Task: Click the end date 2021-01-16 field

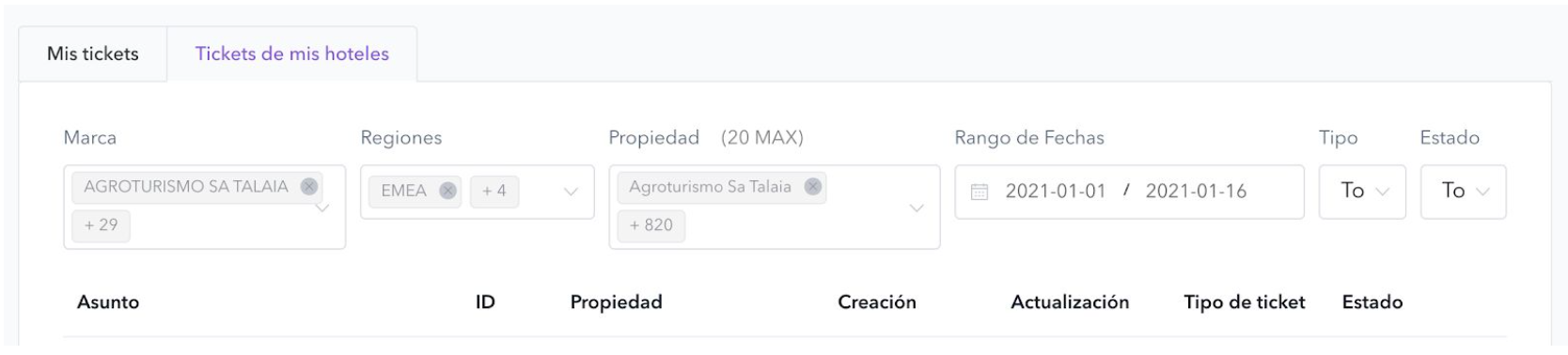Action: pos(1196,192)
